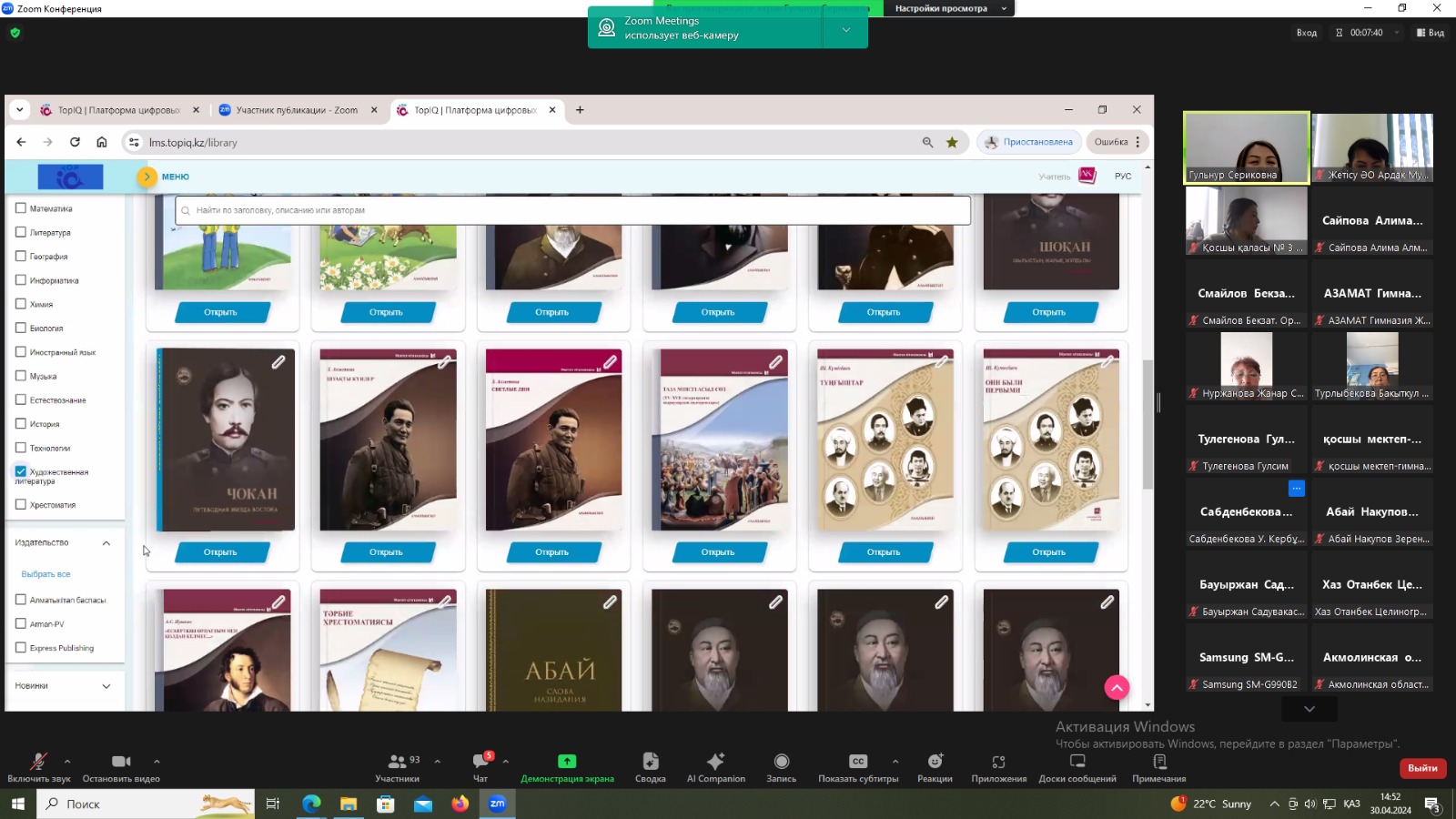Open the Zoom Chat icon
This screenshot has width=1456, height=819.
pyautogui.click(x=480, y=762)
